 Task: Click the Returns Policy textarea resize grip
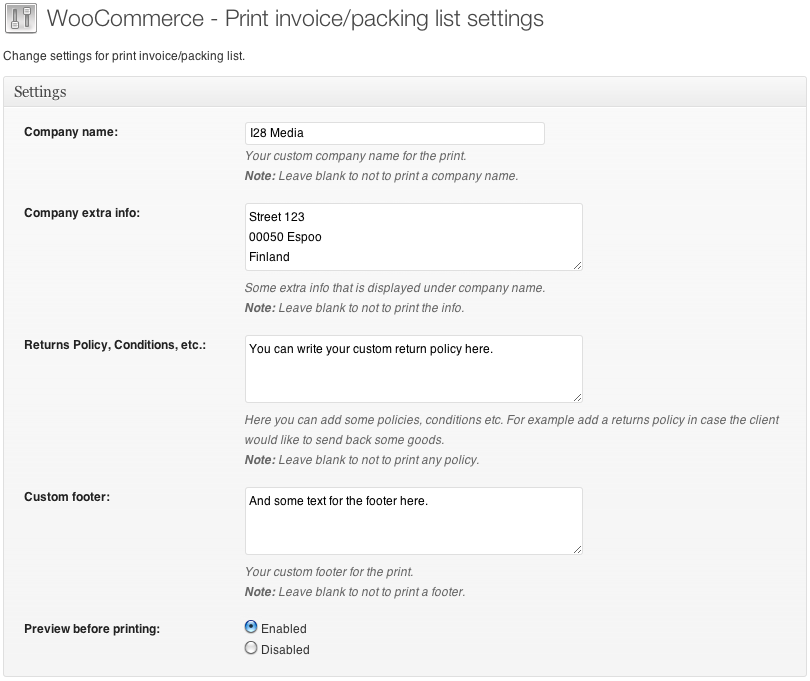click(577, 397)
